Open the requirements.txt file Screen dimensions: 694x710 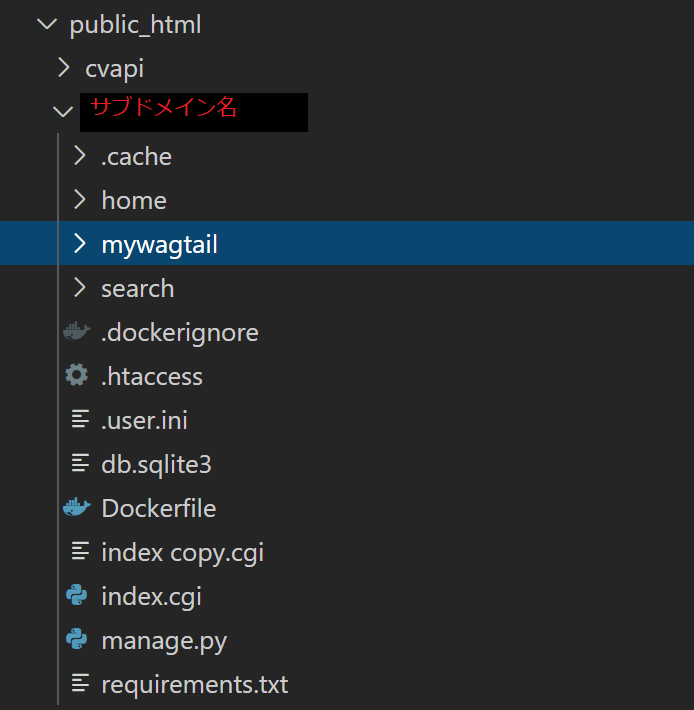pos(194,684)
